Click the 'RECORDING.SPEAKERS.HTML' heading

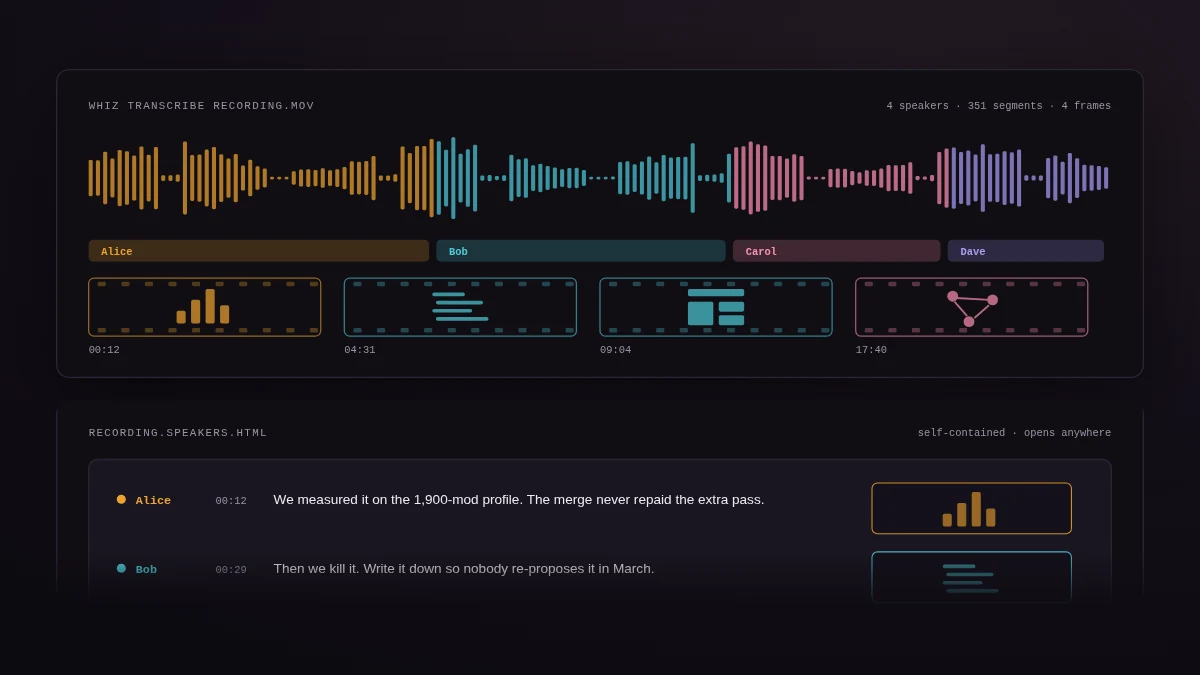[178, 433]
